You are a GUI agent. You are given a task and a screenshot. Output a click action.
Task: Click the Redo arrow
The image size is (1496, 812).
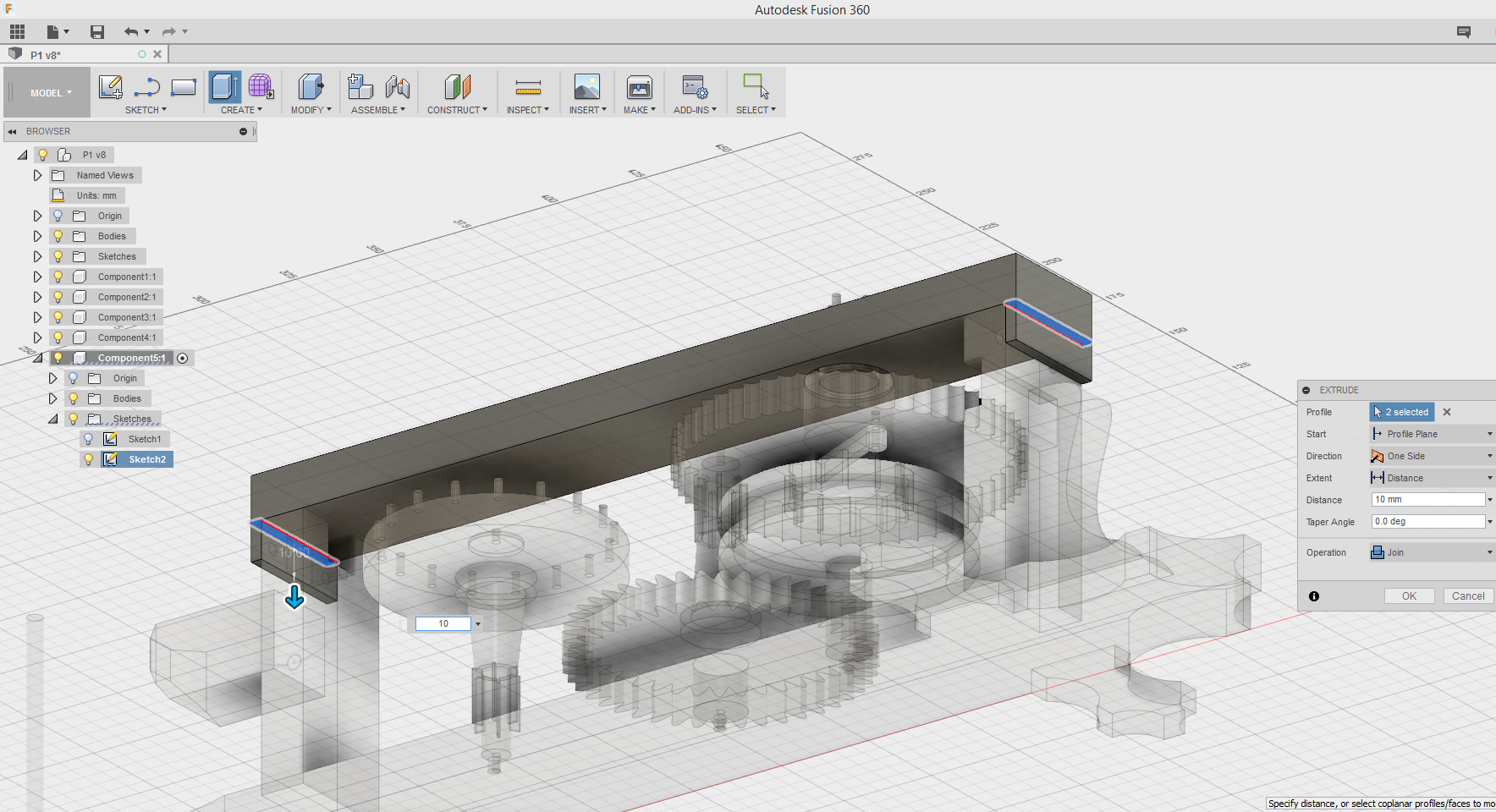[169, 32]
